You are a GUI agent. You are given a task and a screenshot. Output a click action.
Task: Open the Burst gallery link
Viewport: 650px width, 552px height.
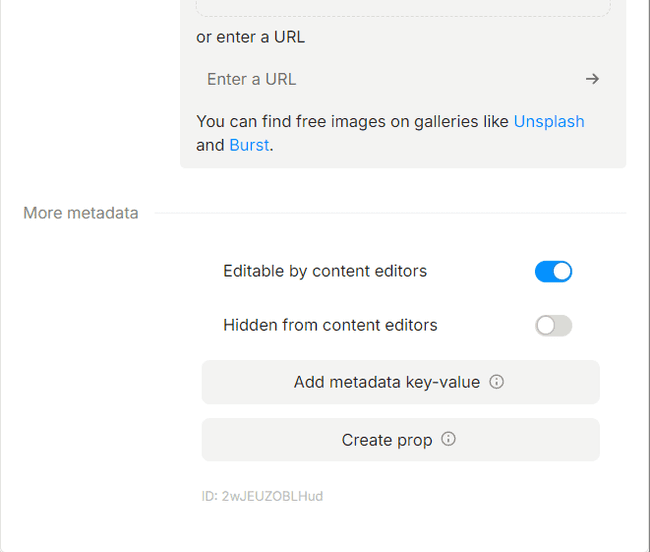(249, 145)
